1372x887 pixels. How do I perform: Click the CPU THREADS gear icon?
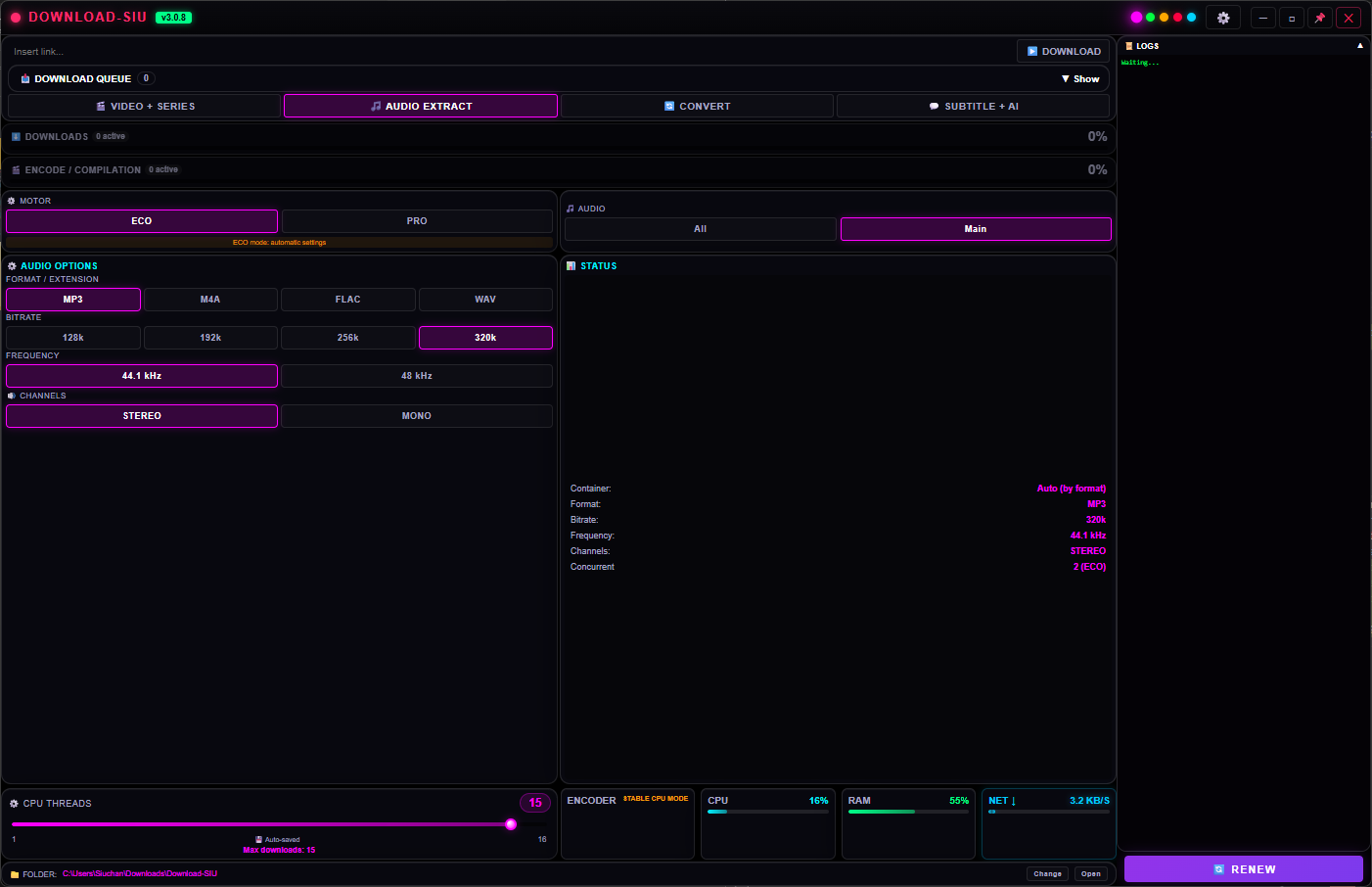pos(15,804)
